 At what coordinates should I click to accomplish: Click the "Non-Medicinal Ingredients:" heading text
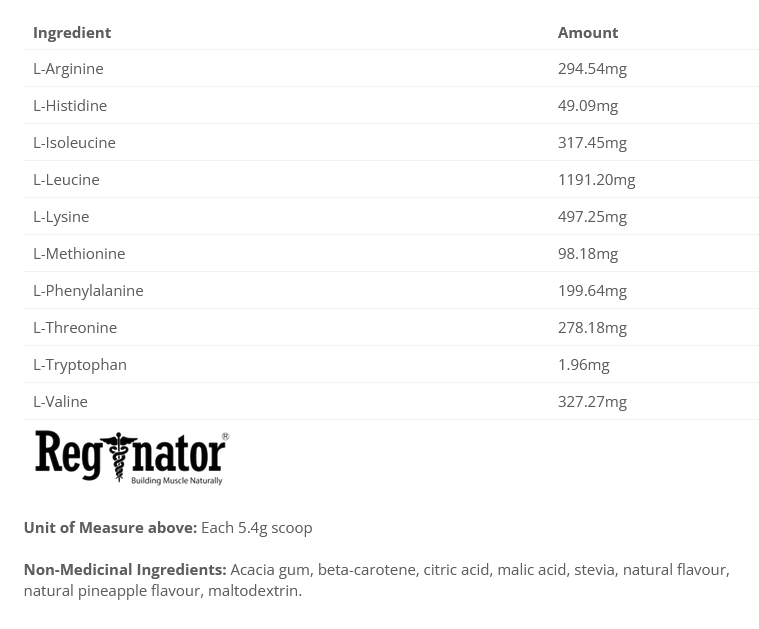point(125,569)
